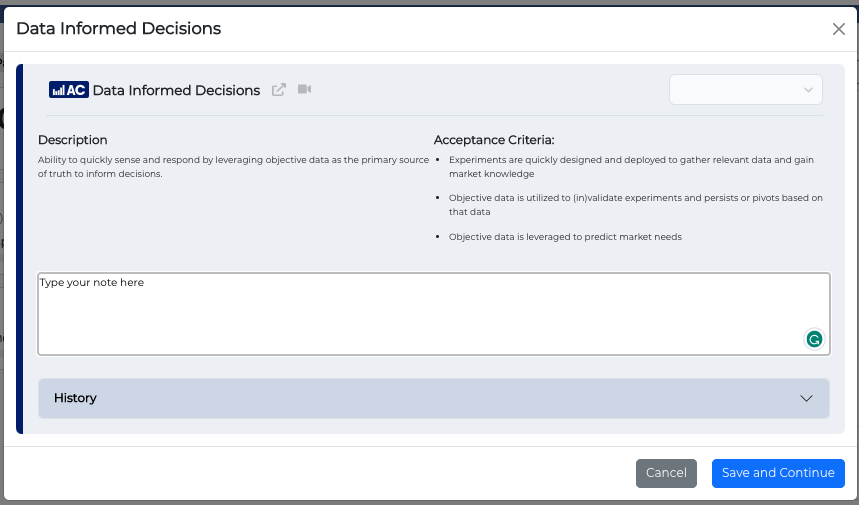Click the AC bar-chart logo badge
The image size is (859, 505).
click(68, 90)
